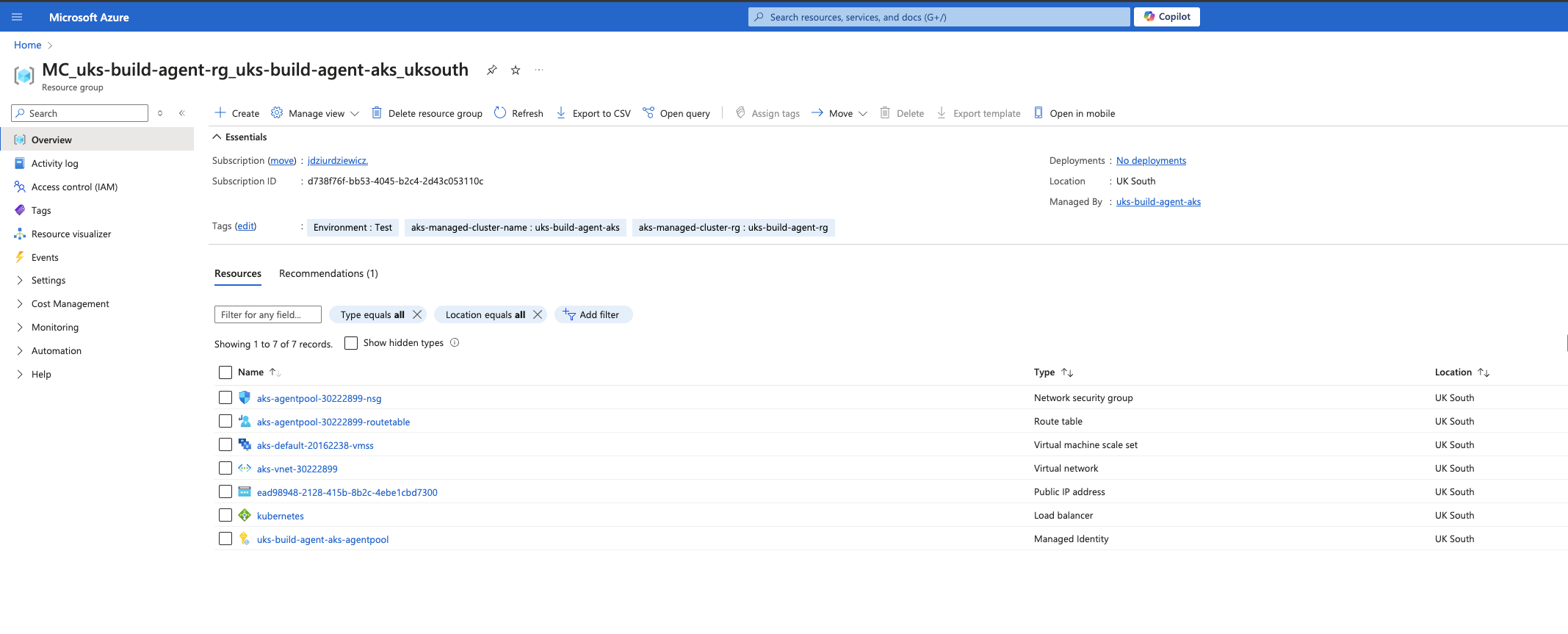Switch to the Resources tab
The width and height of the screenshot is (1568, 634).
(x=238, y=273)
